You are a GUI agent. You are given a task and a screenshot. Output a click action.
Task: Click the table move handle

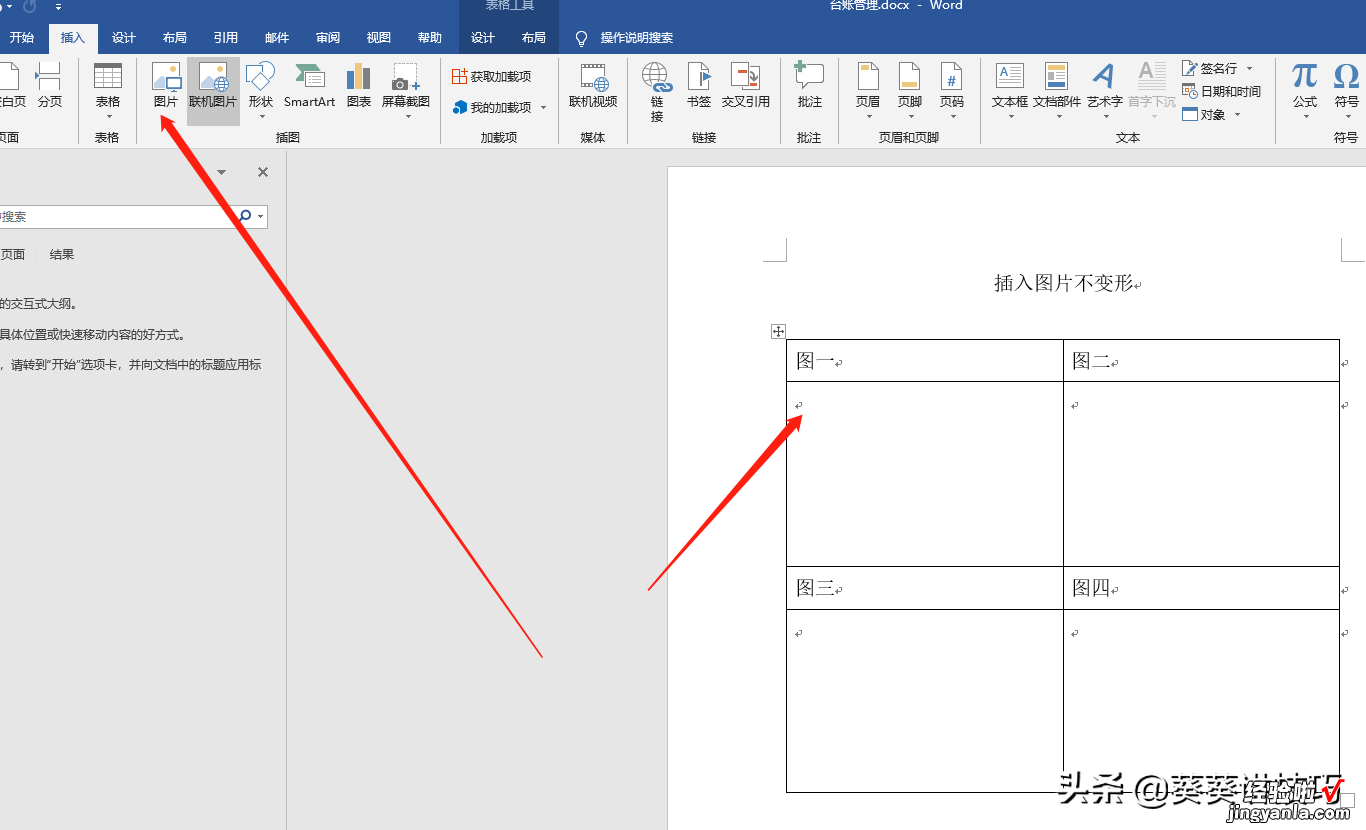click(779, 331)
